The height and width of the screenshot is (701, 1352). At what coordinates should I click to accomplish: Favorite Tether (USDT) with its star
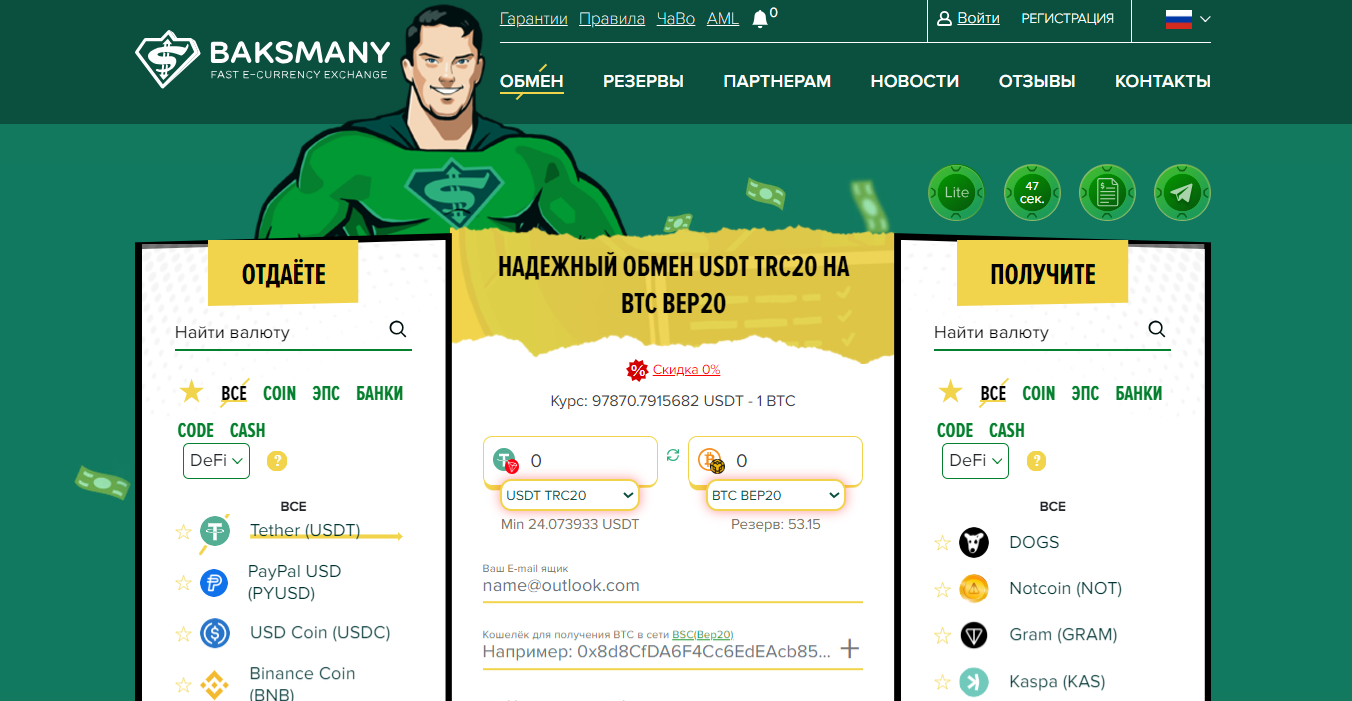tap(183, 532)
